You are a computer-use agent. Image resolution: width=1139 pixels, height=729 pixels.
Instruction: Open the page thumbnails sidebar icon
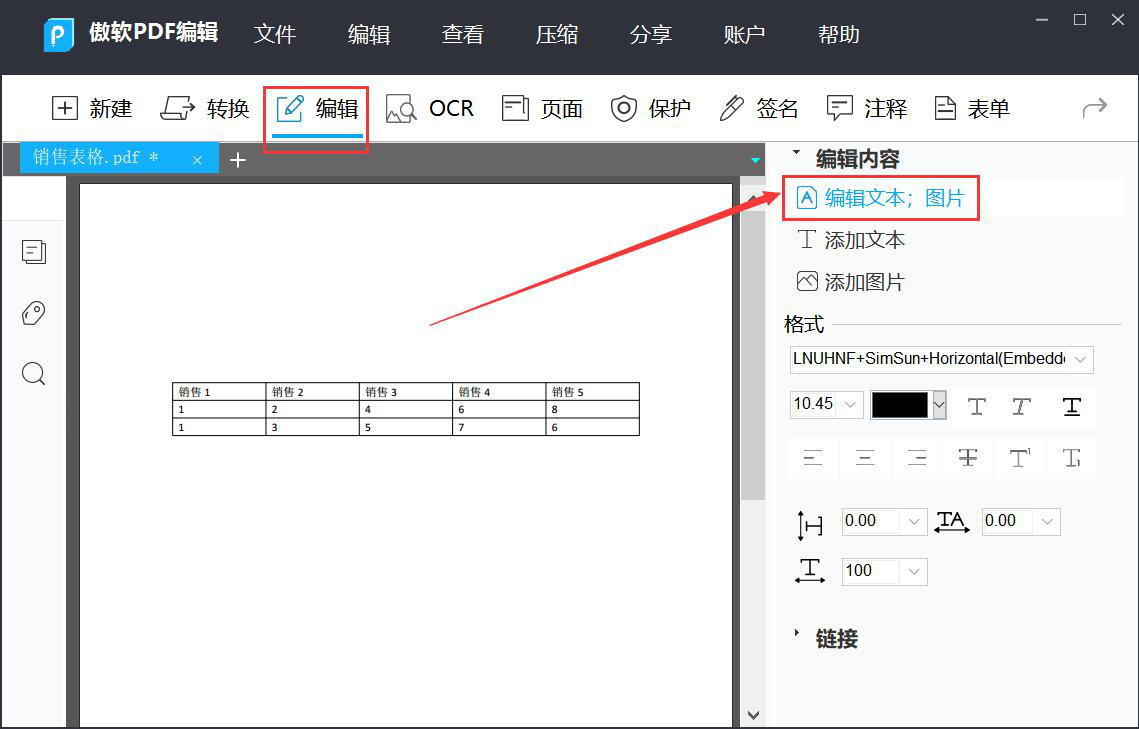click(33, 252)
